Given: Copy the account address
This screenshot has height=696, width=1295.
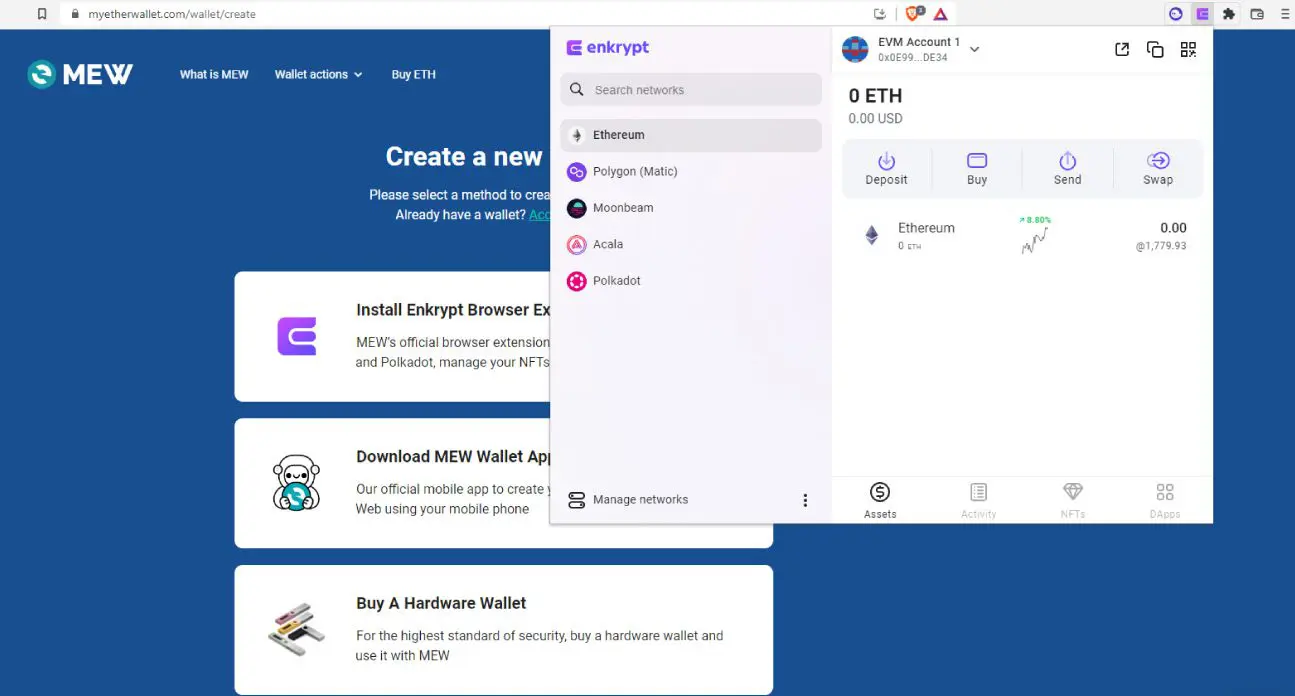Looking at the screenshot, I should 1155,49.
